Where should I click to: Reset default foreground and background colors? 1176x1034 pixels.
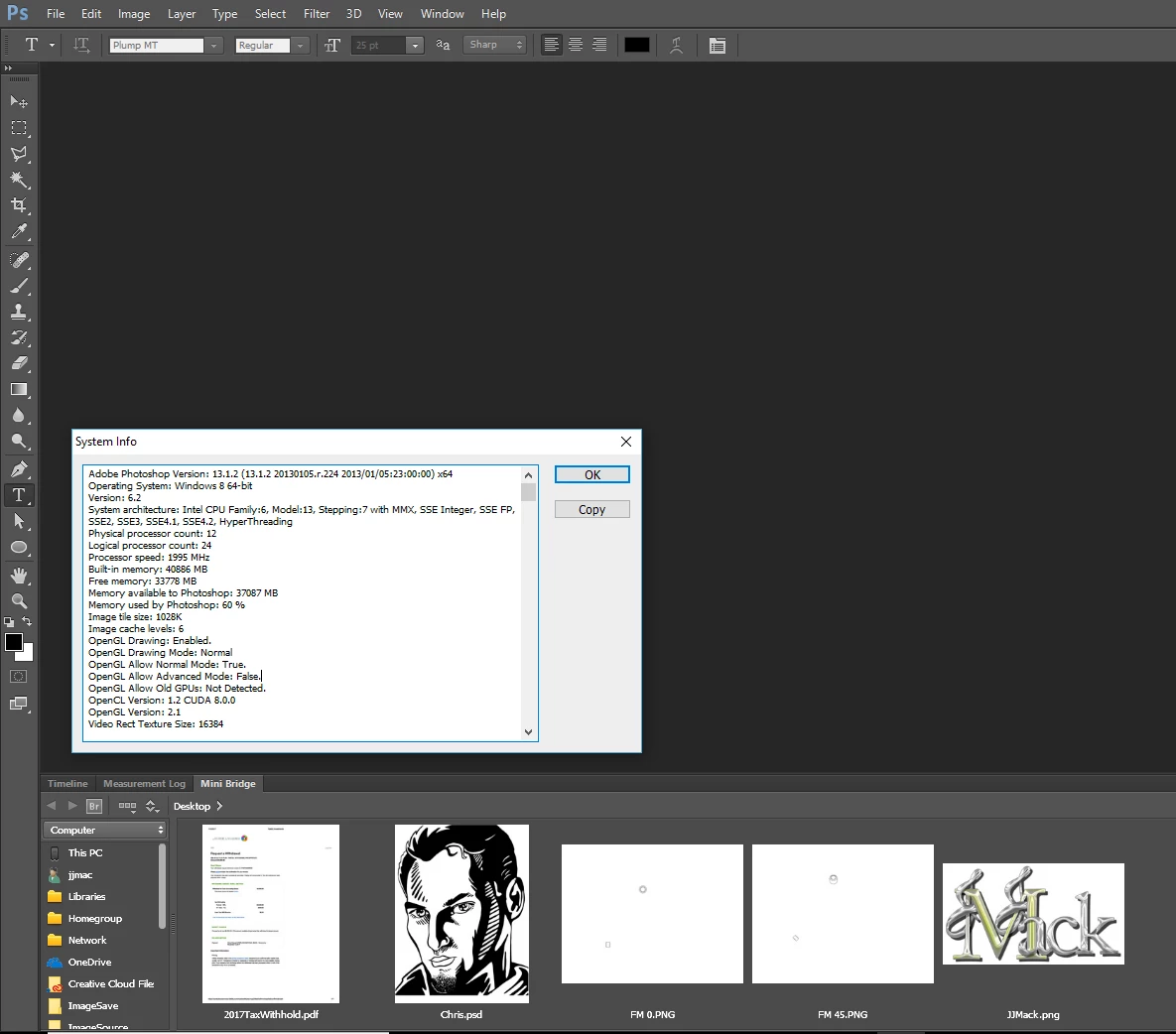pos(9,622)
